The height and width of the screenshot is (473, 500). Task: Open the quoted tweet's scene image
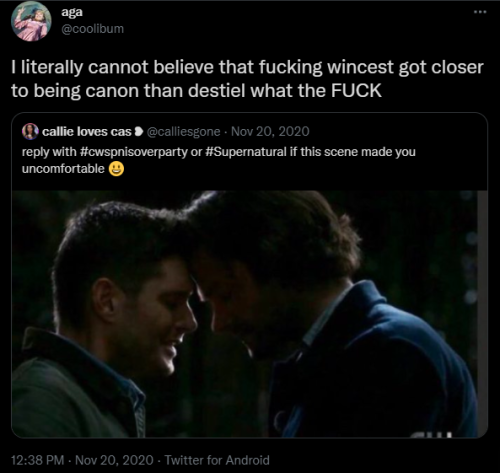249,314
